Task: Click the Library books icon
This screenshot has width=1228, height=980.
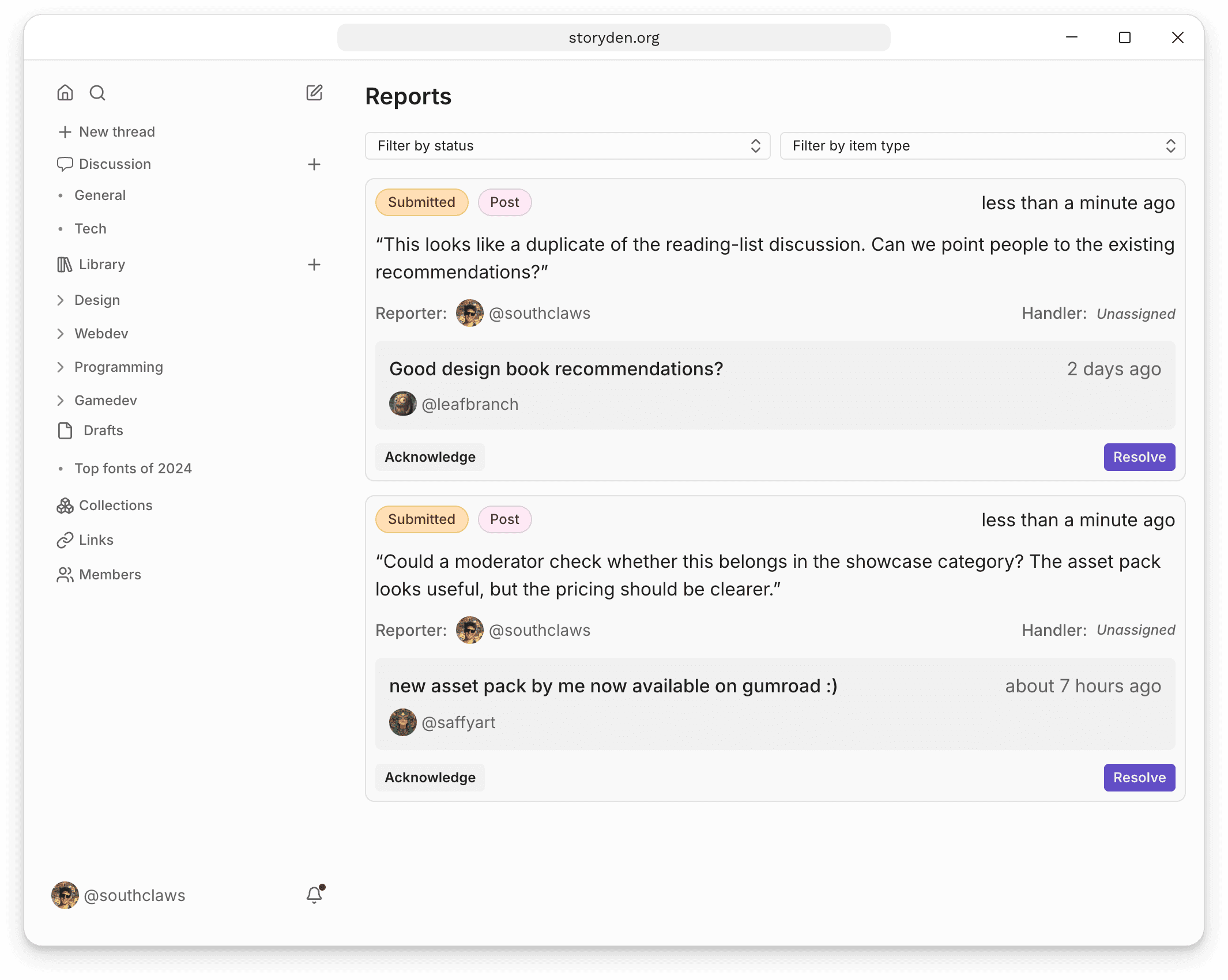Action: (x=65, y=265)
